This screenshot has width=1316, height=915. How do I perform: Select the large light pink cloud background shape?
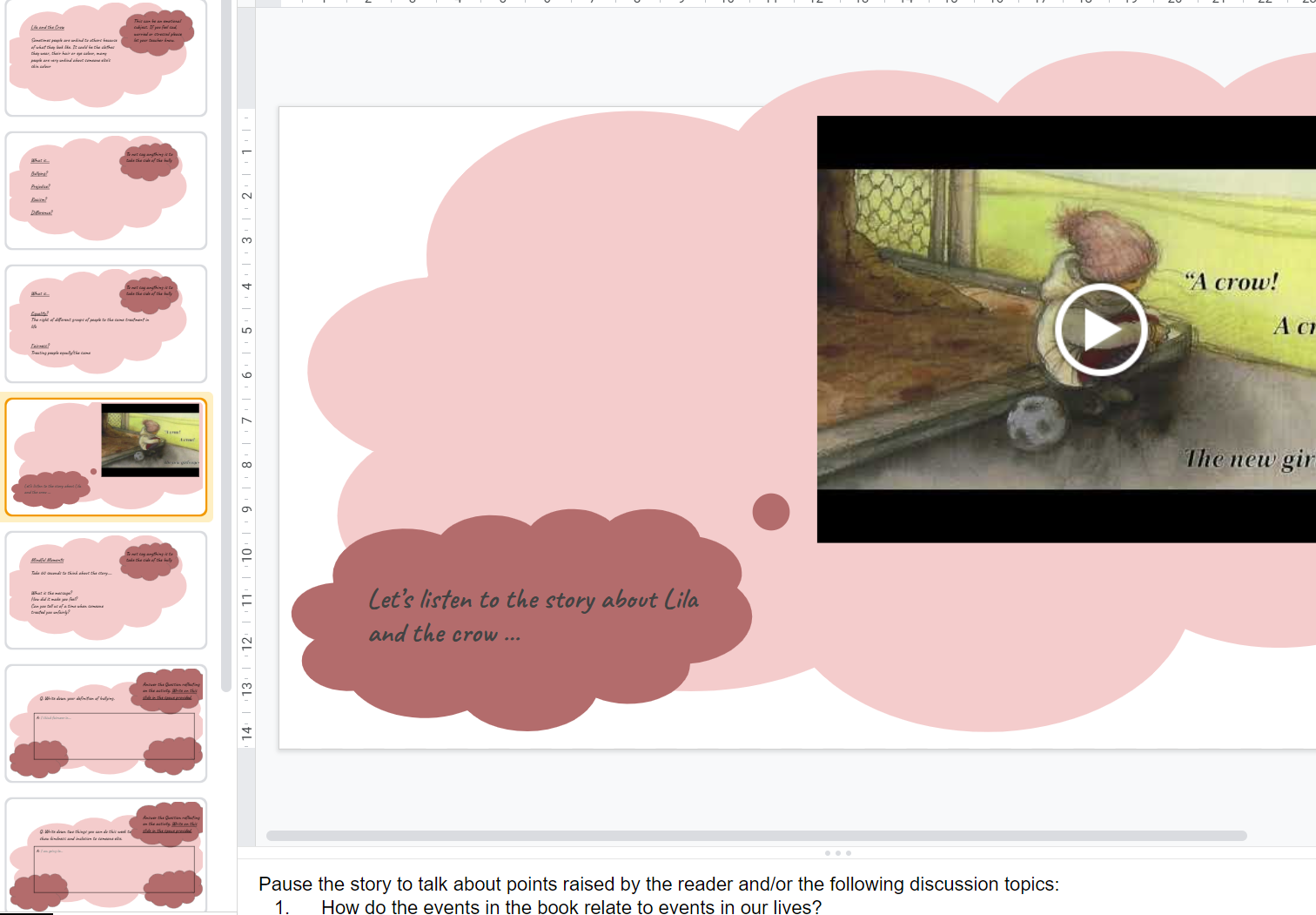point(609,348)
